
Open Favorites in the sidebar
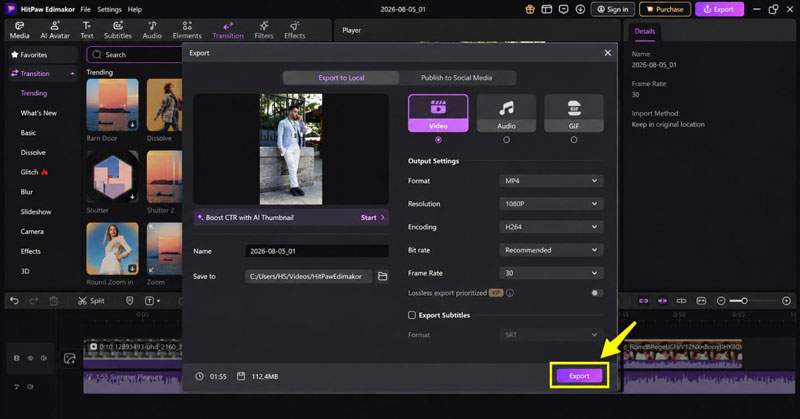coord(42,55)
